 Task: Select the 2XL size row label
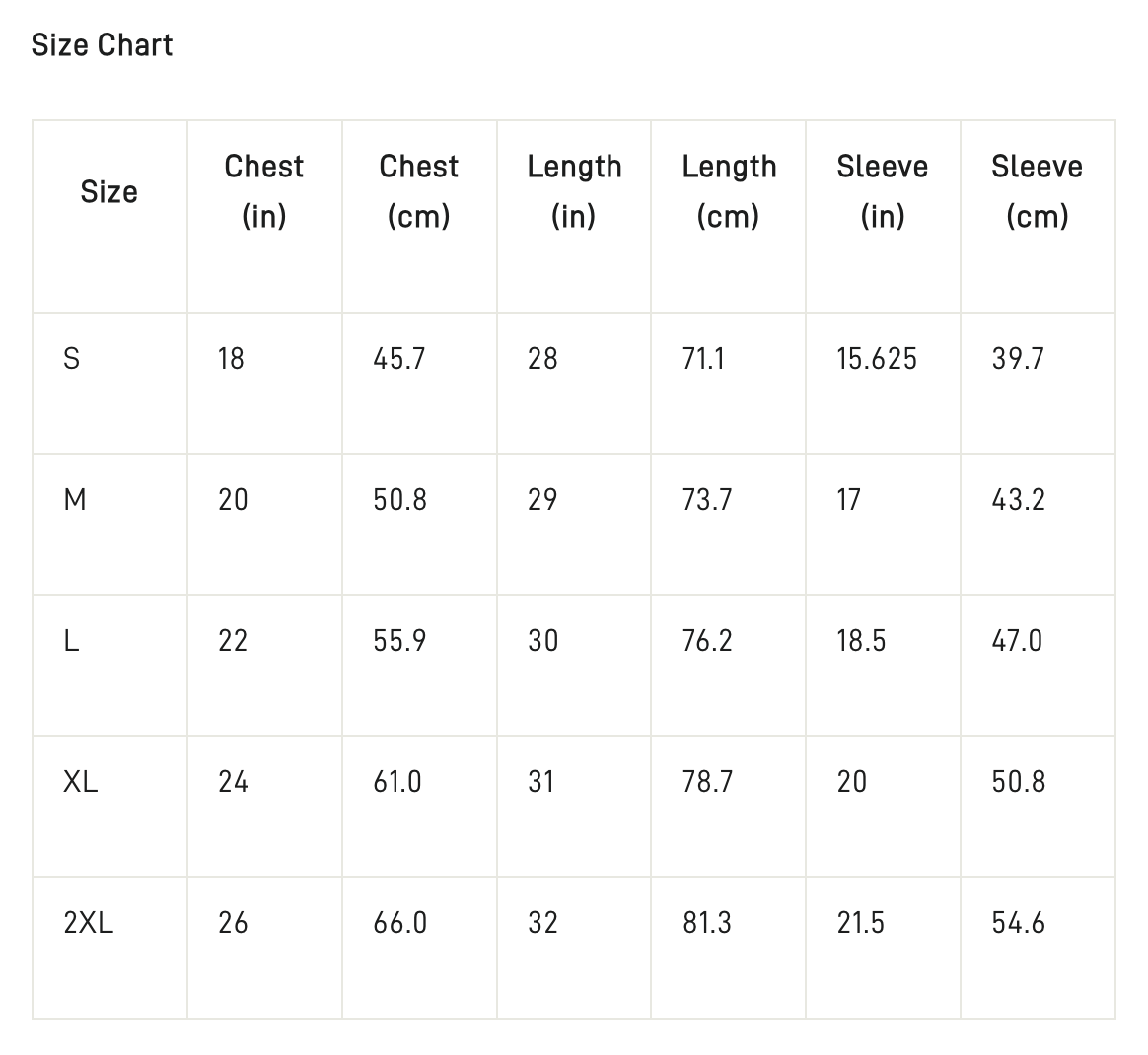click(x=89, y=923)
